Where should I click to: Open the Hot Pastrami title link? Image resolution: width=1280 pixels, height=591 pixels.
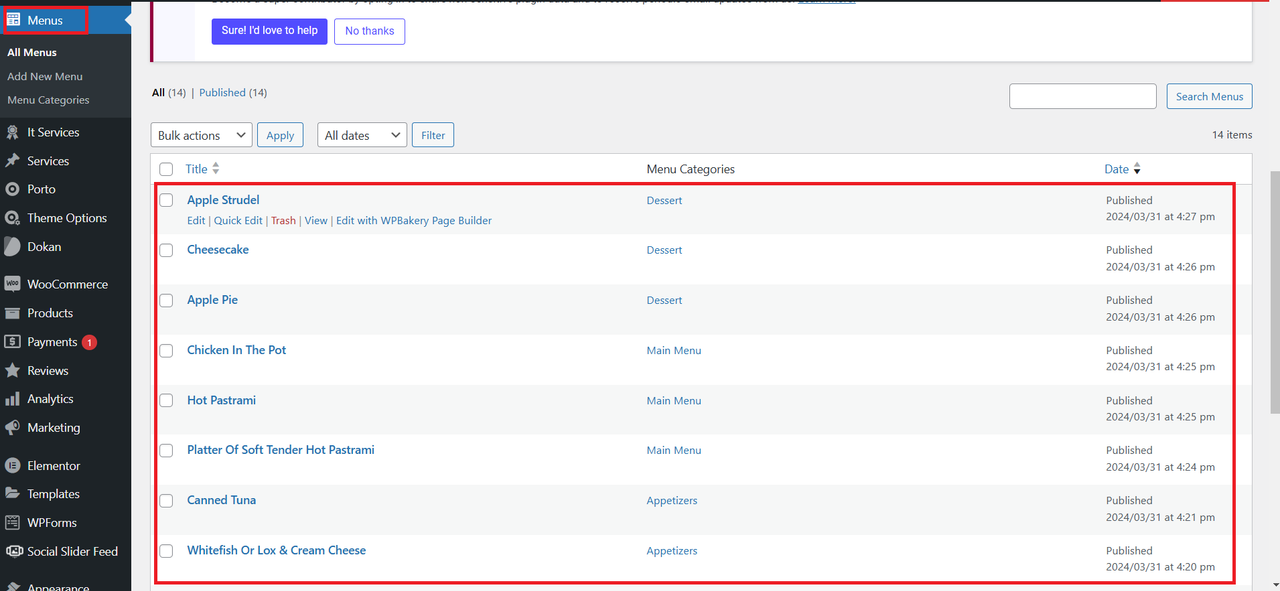[221, 400]
